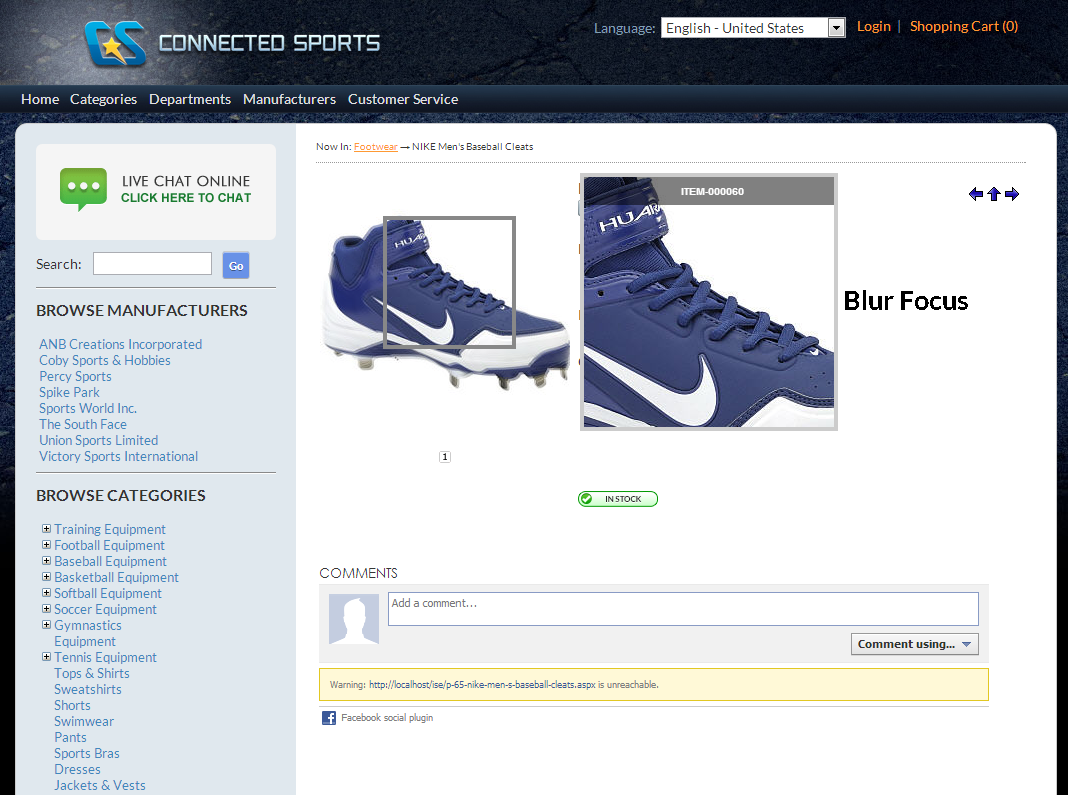Open the Home menu item
This screenshot has width=1068, height=795.
coord(40,99)
